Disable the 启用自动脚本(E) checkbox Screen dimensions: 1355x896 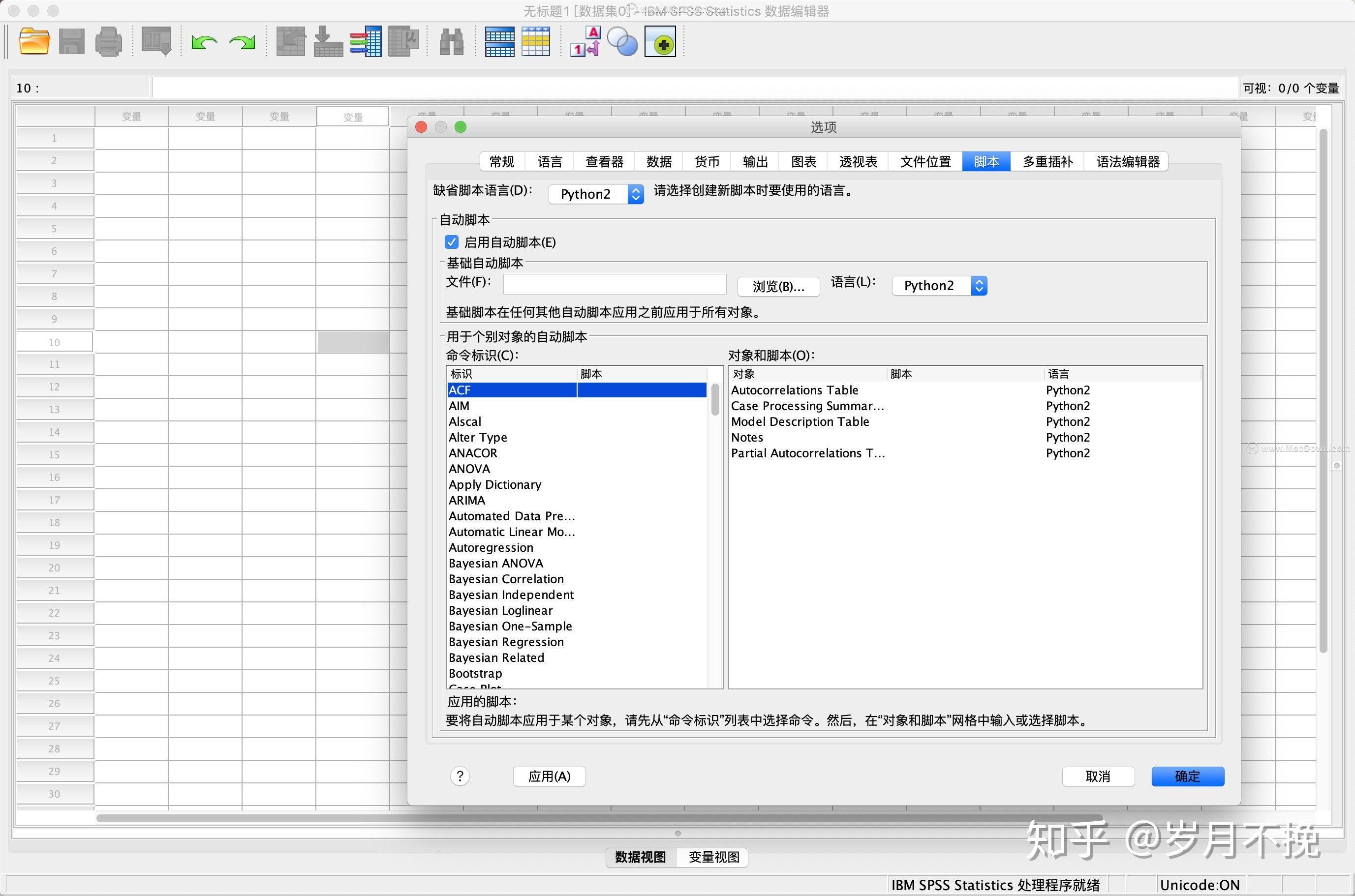(x=452, y=242)
